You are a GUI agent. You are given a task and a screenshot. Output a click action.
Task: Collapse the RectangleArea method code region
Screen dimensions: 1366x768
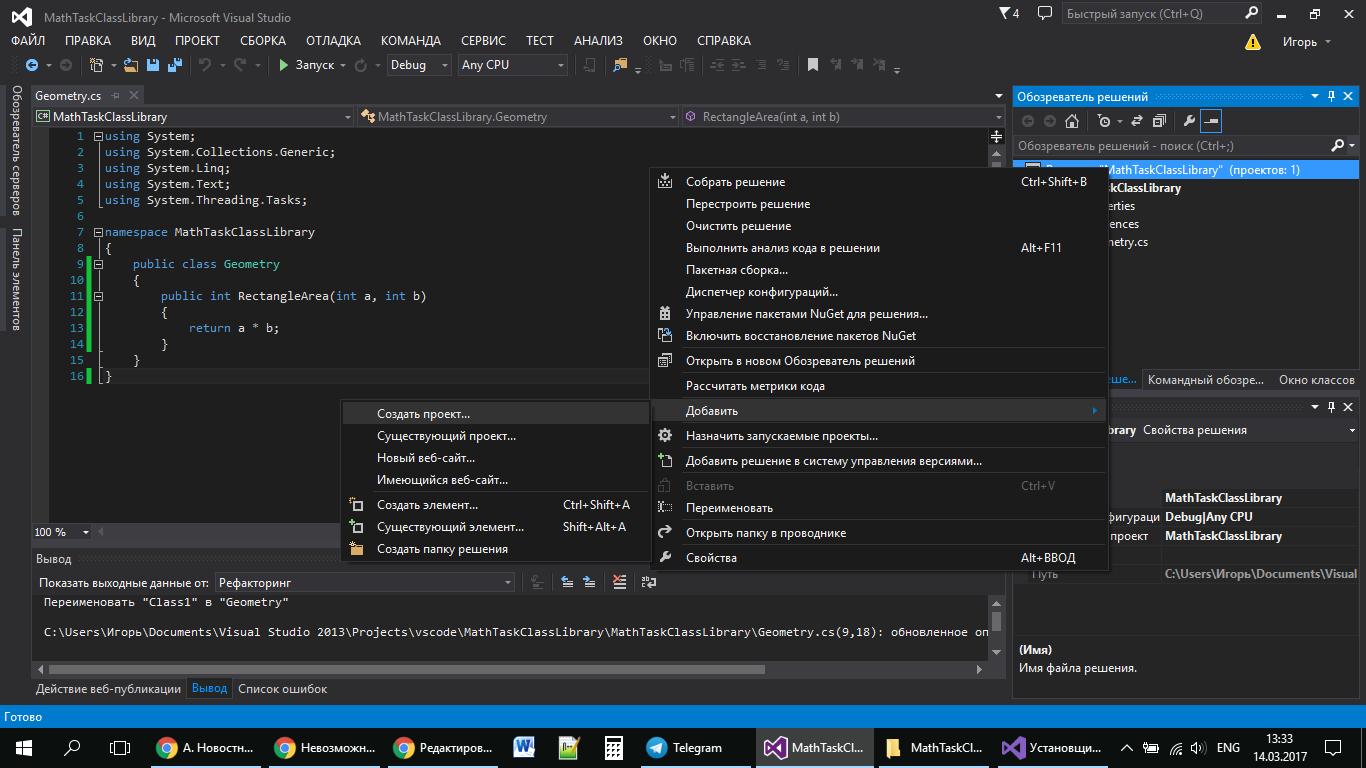(x=98, y=296)
